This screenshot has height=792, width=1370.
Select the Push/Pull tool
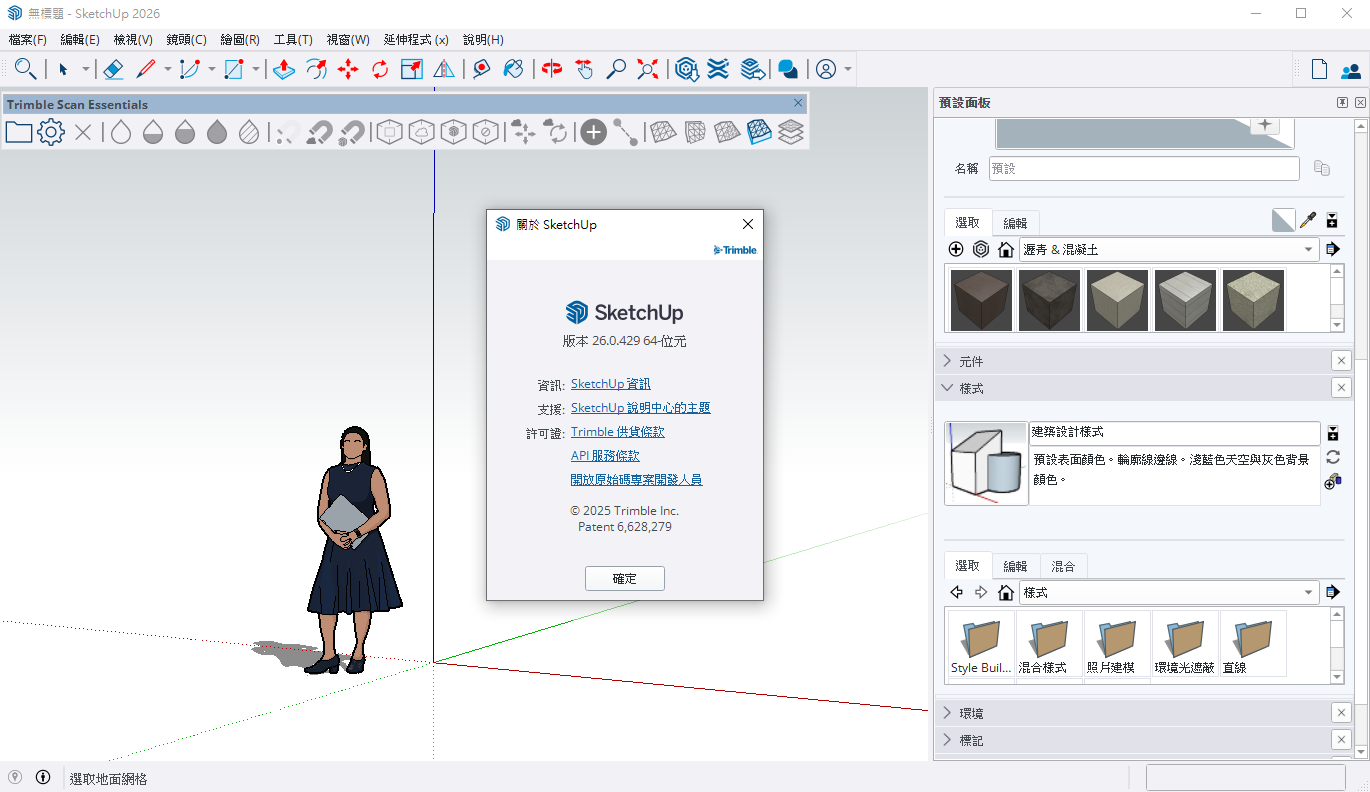284,69
